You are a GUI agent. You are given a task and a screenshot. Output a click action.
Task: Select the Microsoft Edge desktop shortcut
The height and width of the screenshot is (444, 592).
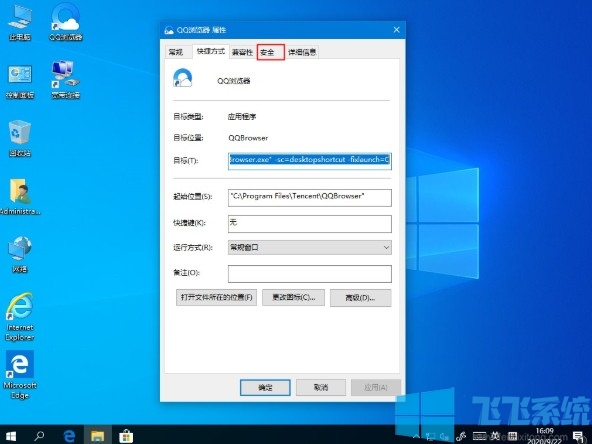20,375
